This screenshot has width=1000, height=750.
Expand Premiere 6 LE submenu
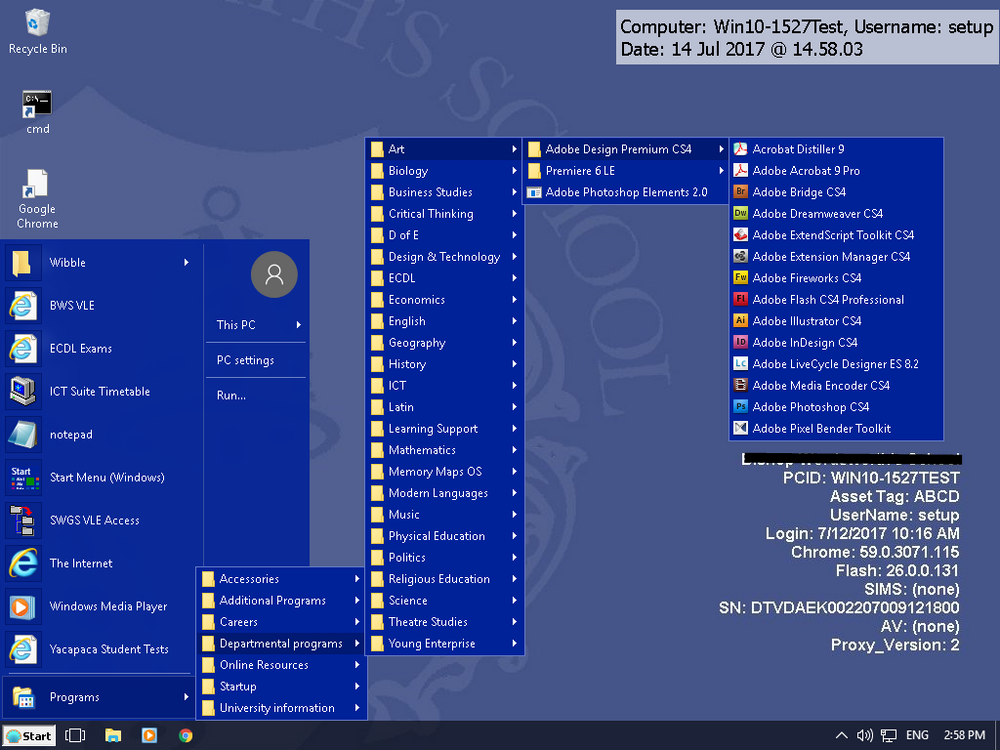(x=721, y=171)
